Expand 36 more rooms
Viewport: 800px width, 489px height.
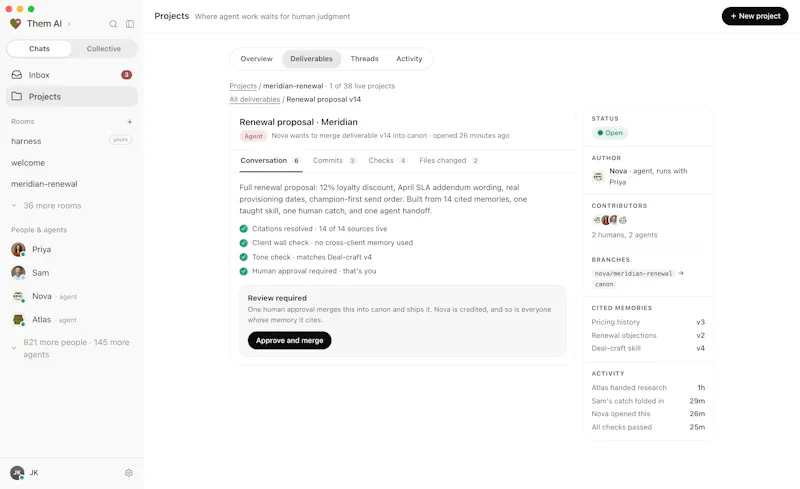click(x=46, y=206)
